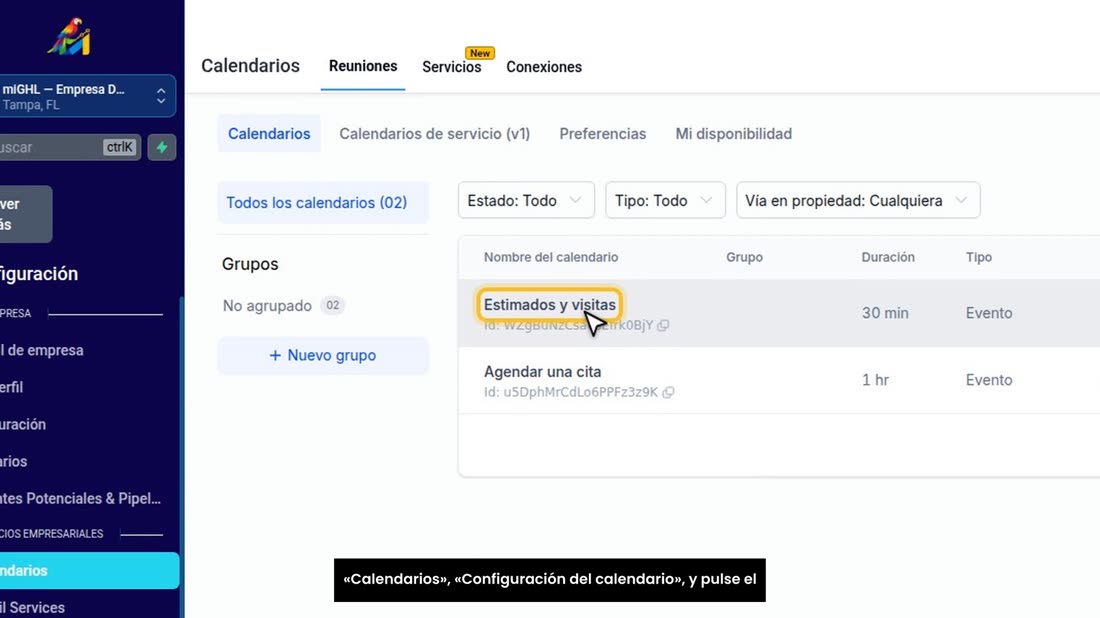Select Todos los calendarios (02)
The width and height of the screenshot is (1100, 618).
pos(323,203)
